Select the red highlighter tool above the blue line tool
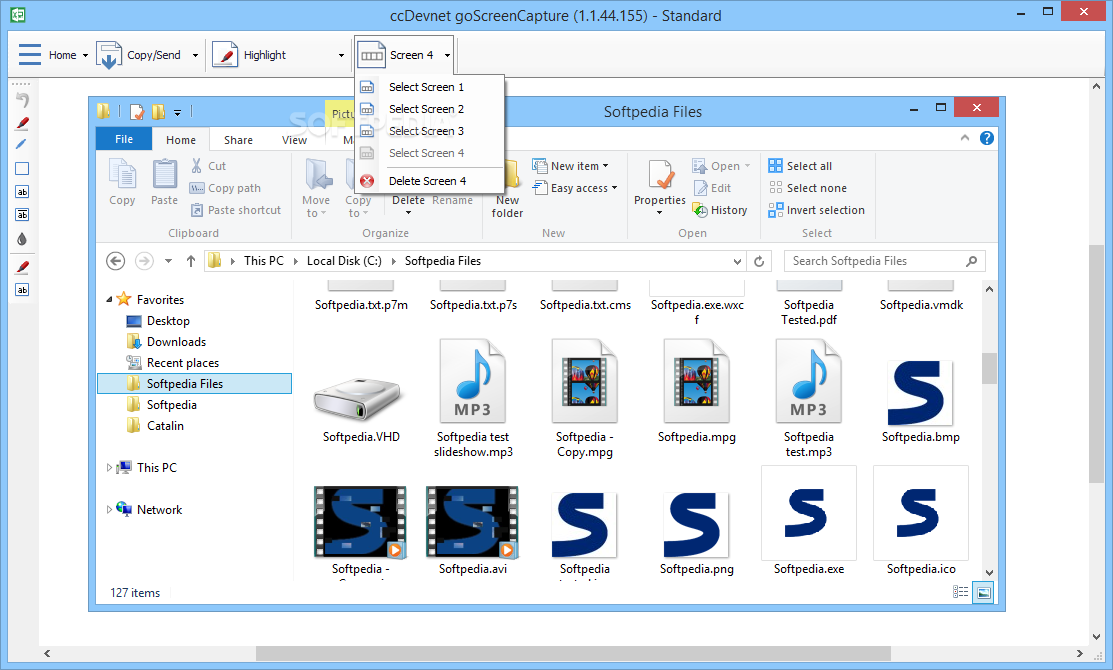Screen dimensions: 1113x670 pos(22,123)
